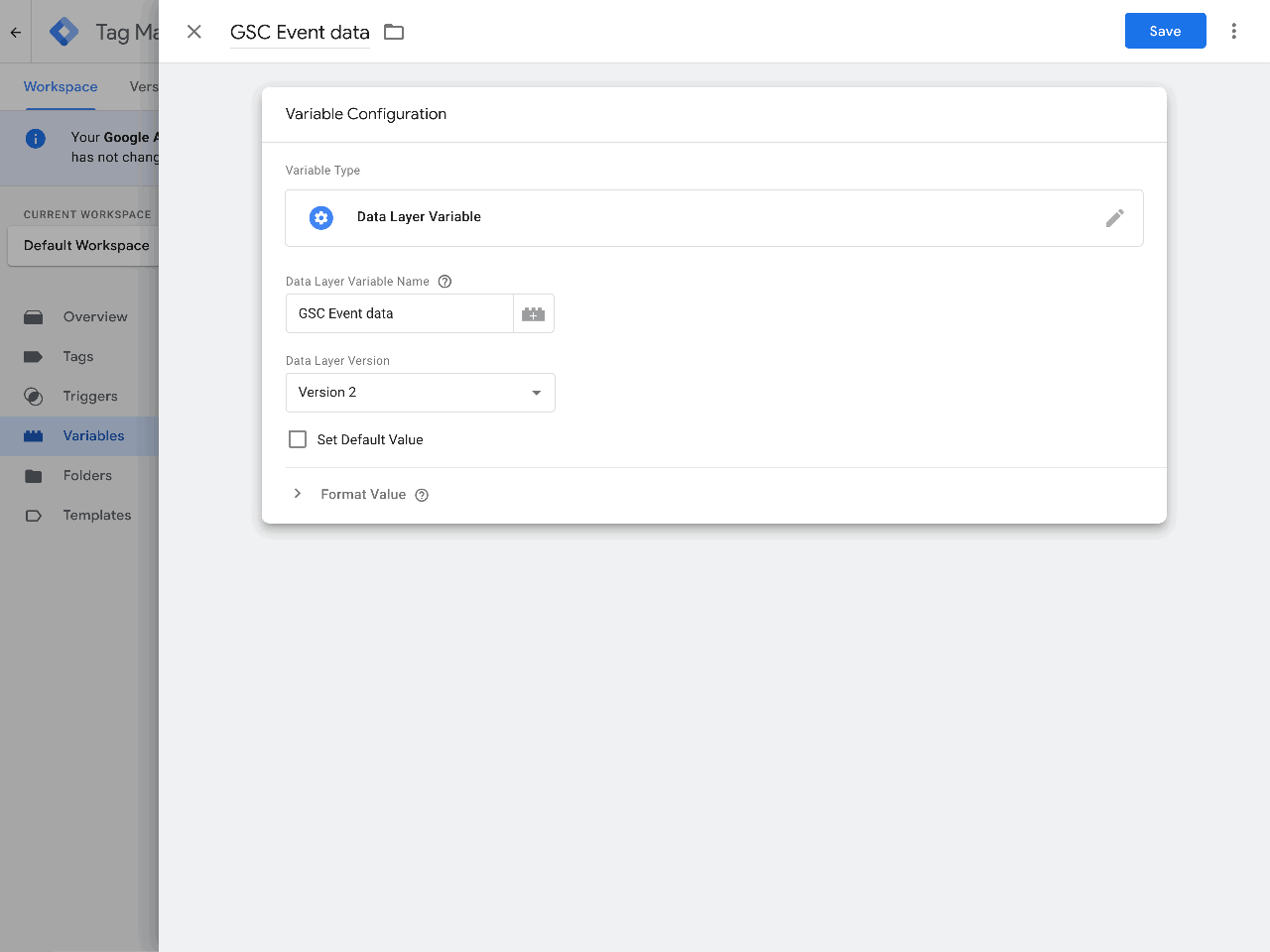Image resolution: width=1270 pixels, height=952 pixels.
Task: Click the back arrow at top left
Action: 15,31
